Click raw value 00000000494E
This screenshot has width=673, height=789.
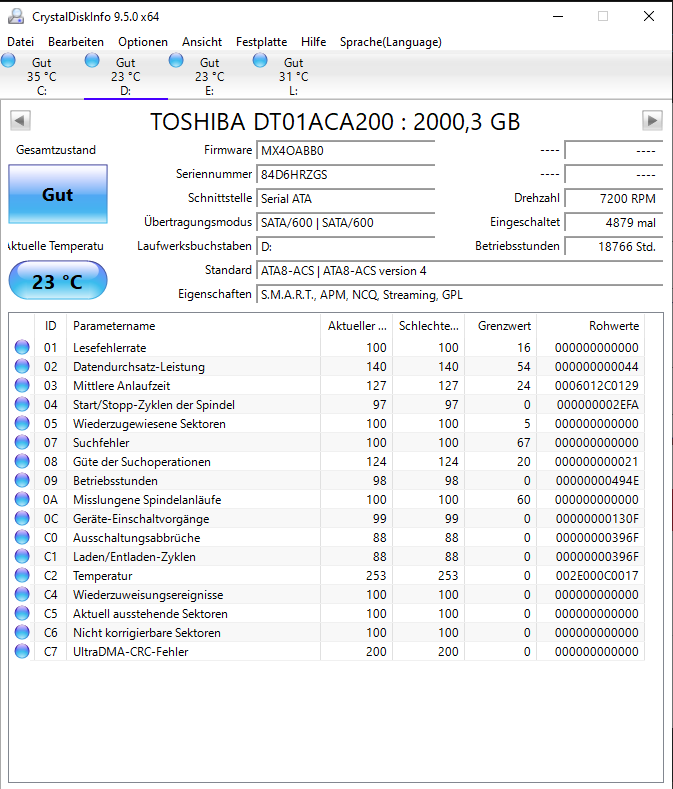point(597,481)
